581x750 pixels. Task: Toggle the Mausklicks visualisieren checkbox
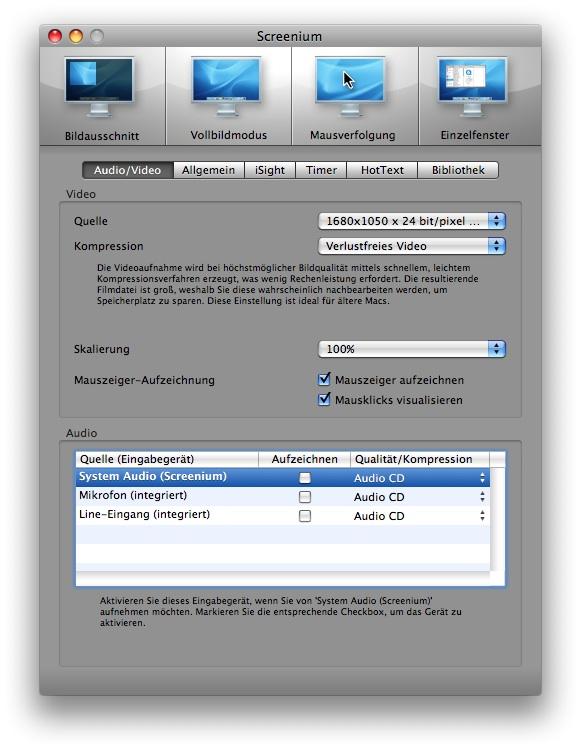coord(324,399)
